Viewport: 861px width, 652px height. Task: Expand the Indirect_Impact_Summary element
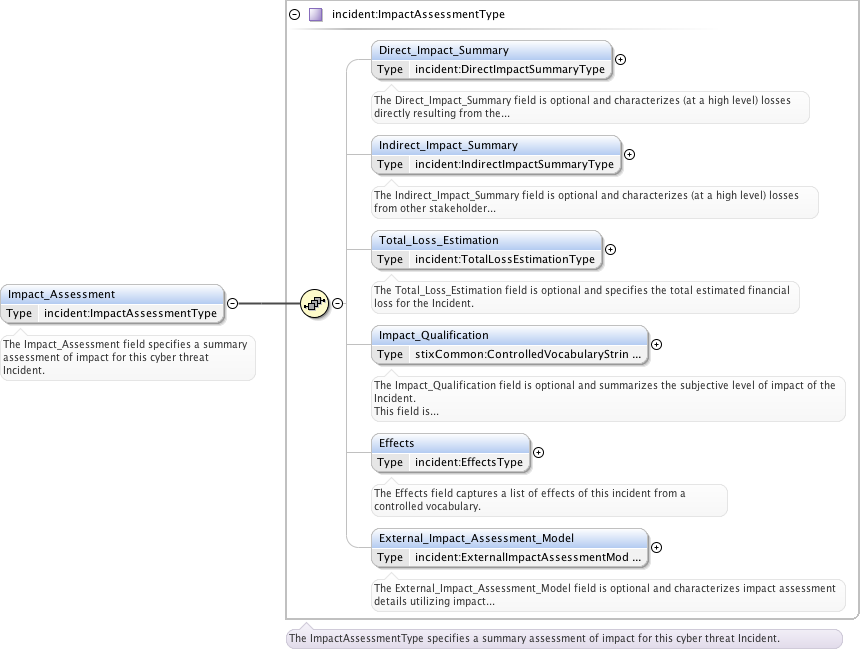click(629, 154)
